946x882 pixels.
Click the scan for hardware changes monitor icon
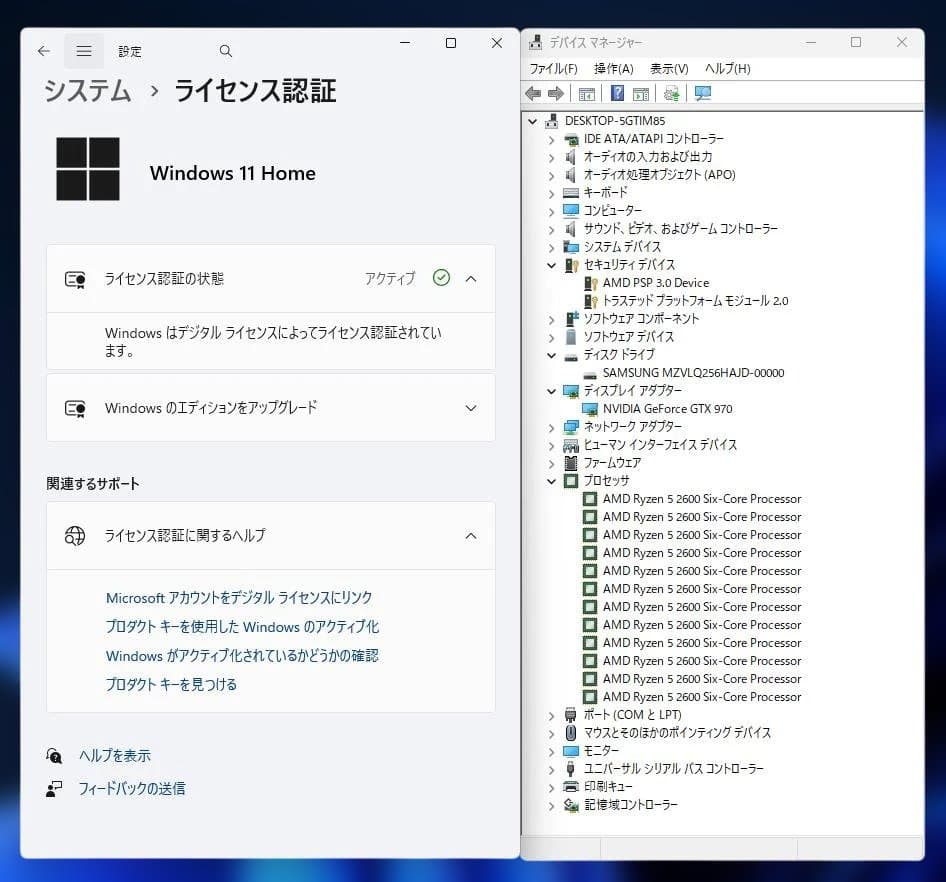tap(703, 93)
